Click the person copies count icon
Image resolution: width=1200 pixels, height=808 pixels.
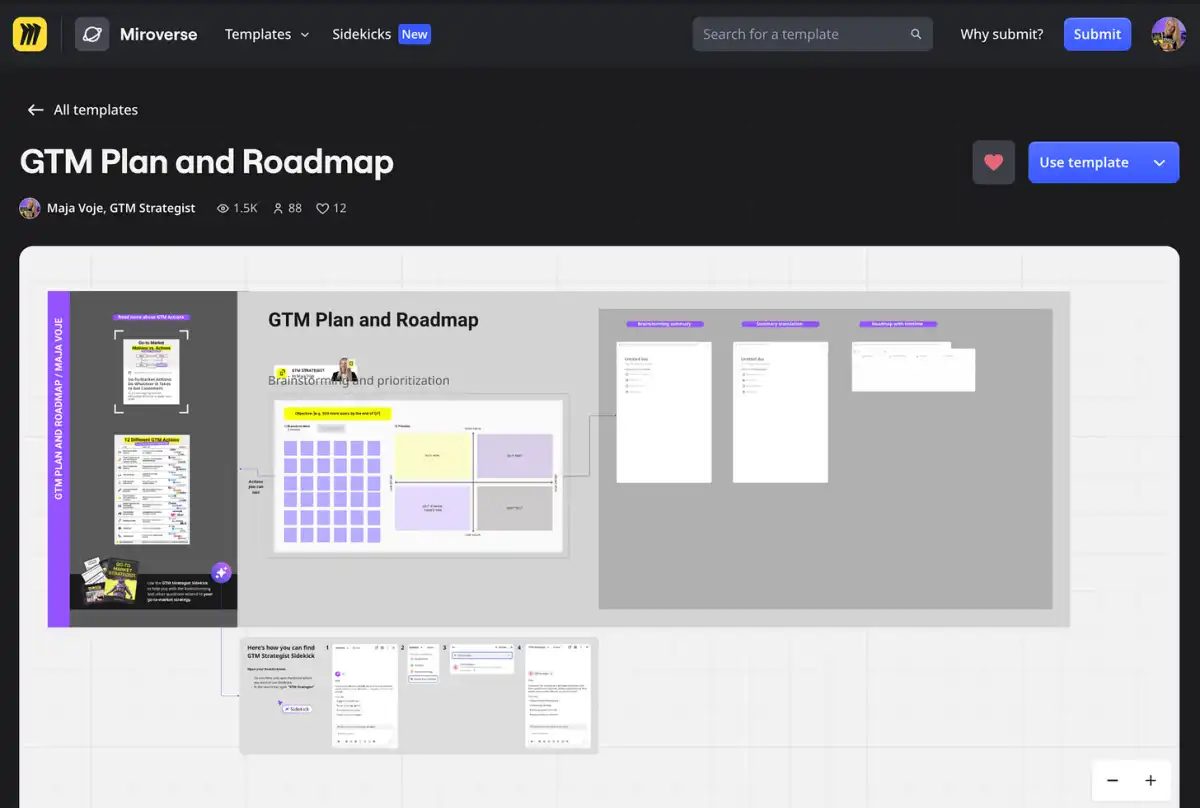277,208
